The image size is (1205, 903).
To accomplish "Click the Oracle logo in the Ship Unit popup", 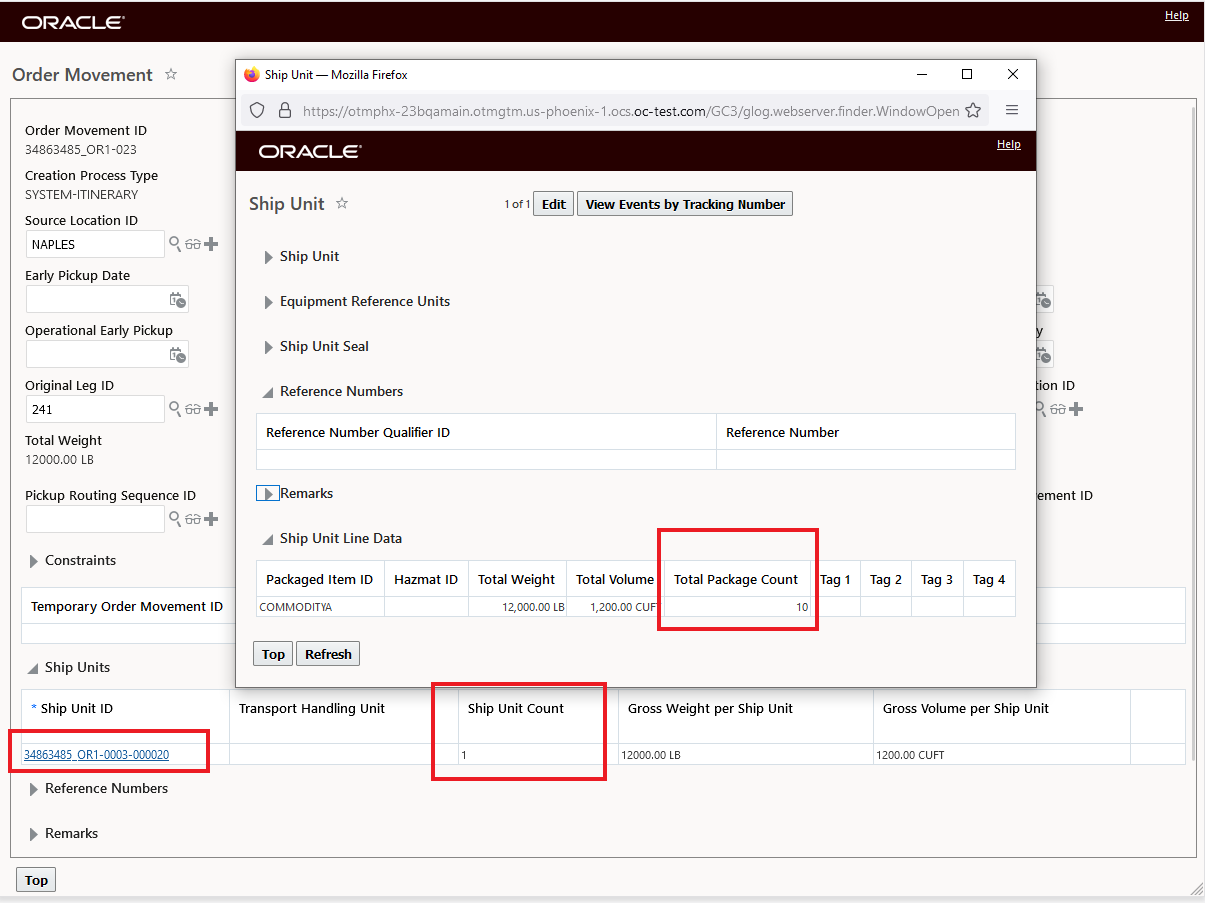I will pos(310,151).
